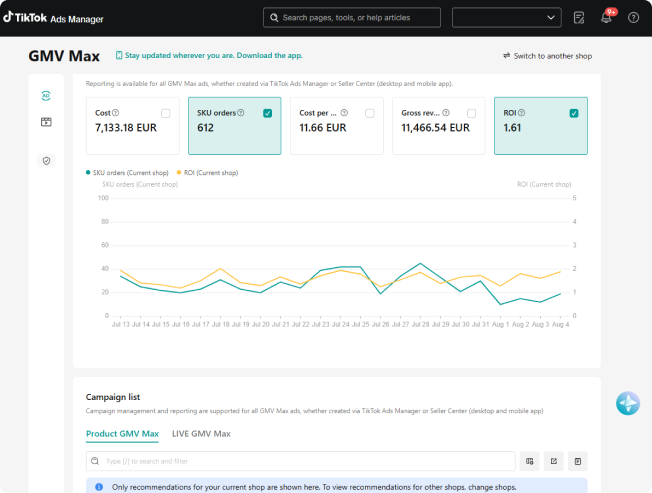Click the Campaign list heading
Viewport: 652px width, 493px height.
point(113,397)
